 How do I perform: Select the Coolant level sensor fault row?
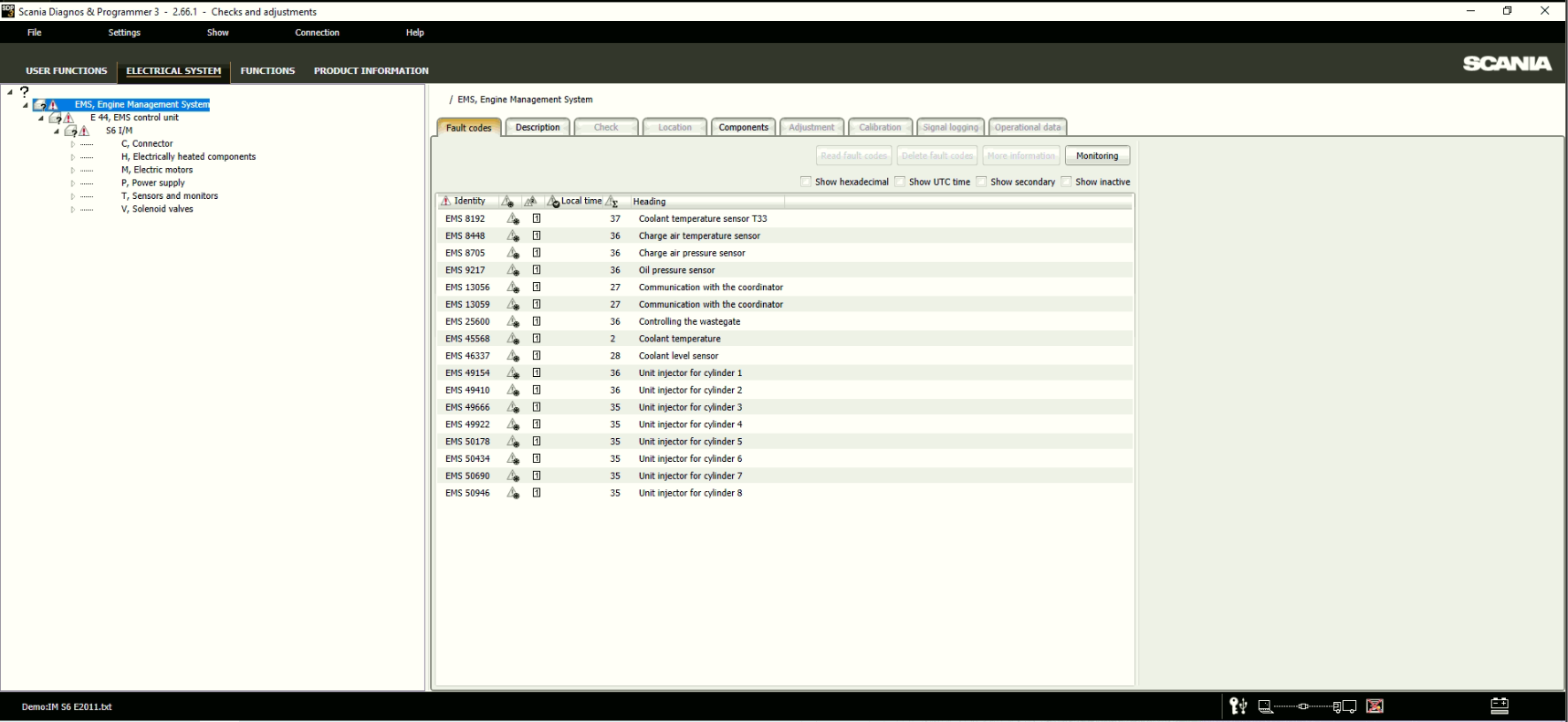click(x=785, y=356)
